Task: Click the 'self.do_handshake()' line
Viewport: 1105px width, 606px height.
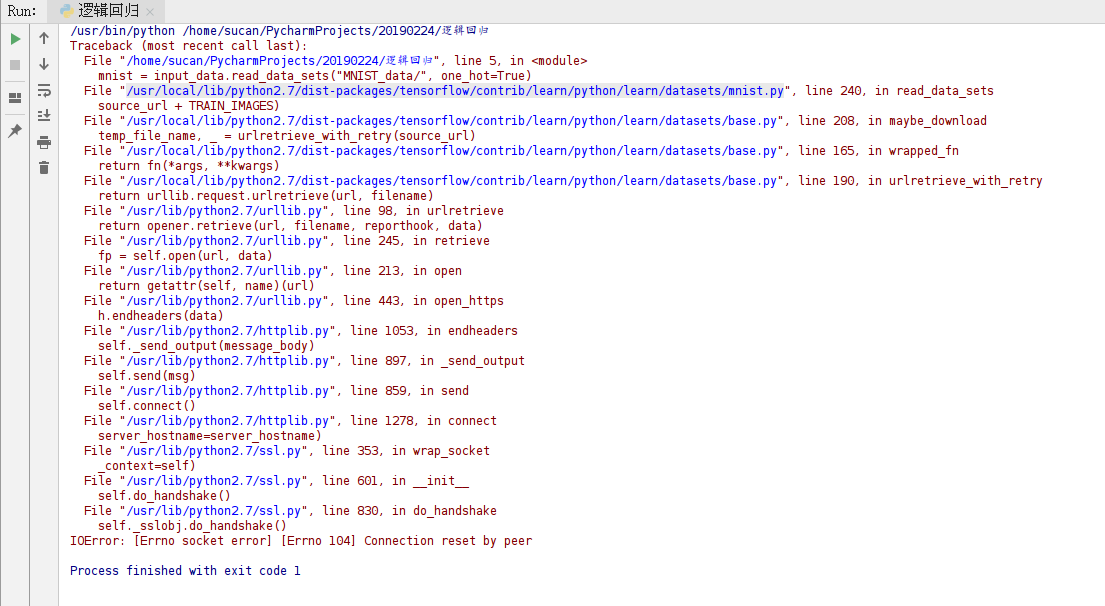Action: [x=164, y=495]
